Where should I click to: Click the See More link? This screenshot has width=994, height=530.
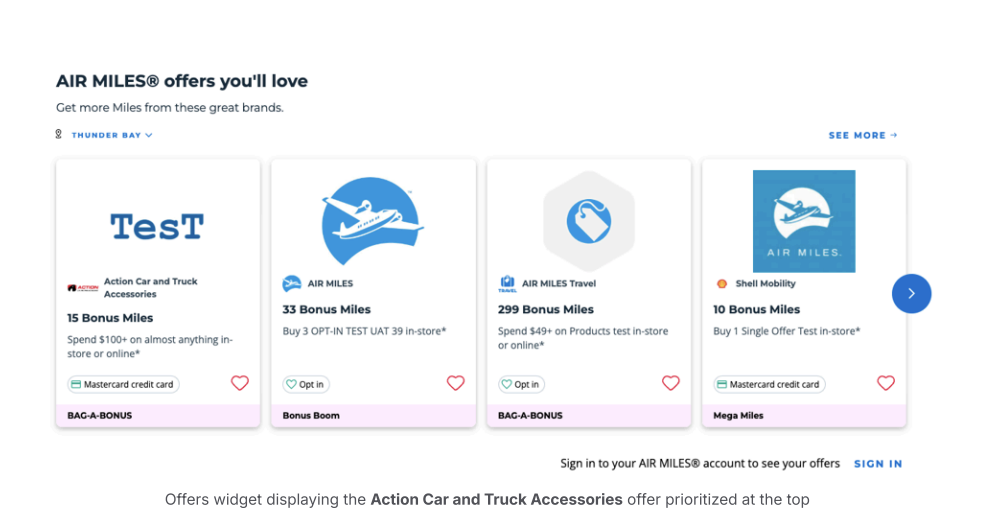[863, 135]
